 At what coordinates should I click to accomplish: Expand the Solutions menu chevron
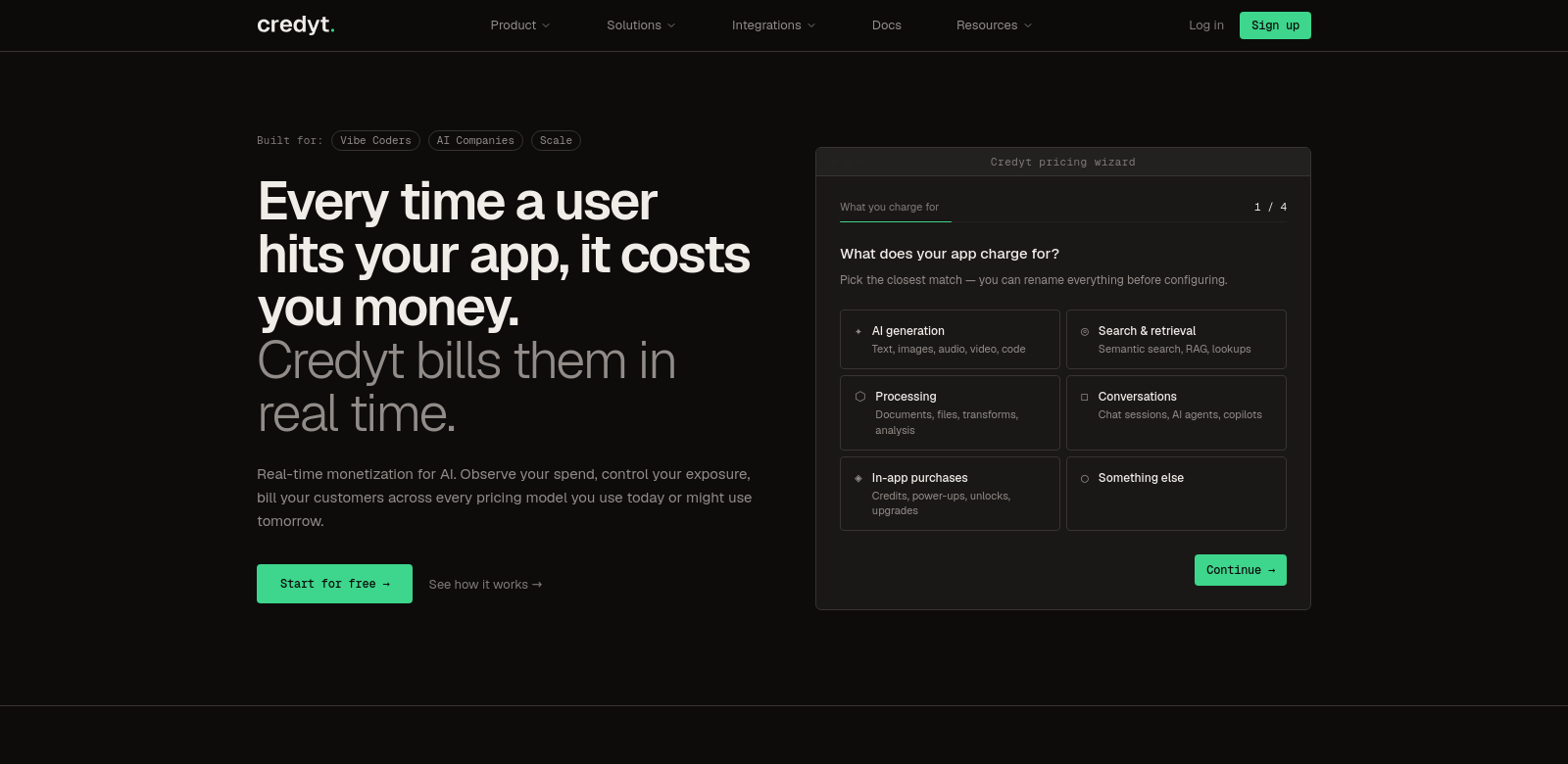(x=671, y=25)
